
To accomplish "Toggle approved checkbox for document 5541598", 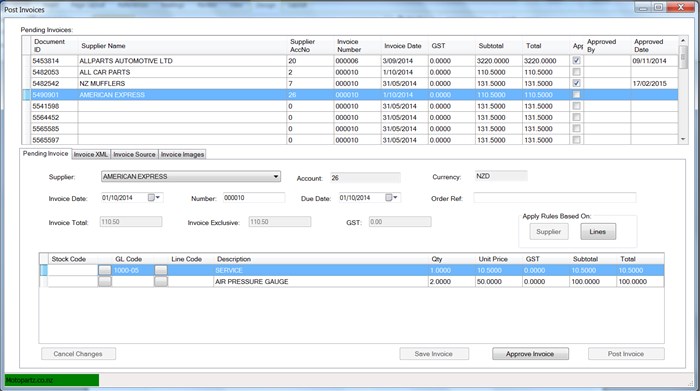I will tap(576, 106).
